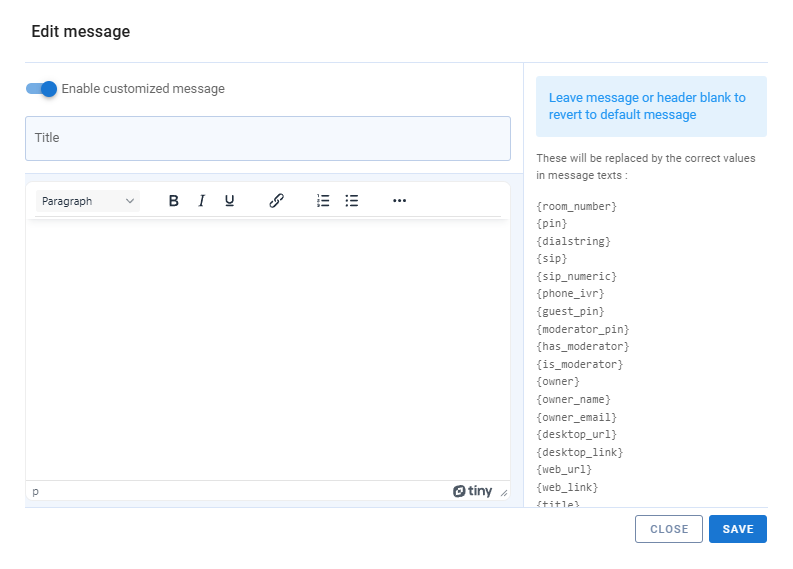The height and width of the screenshot is (569, 793).
Task: Disable the customized message toggle
Action: click(42, 89)
